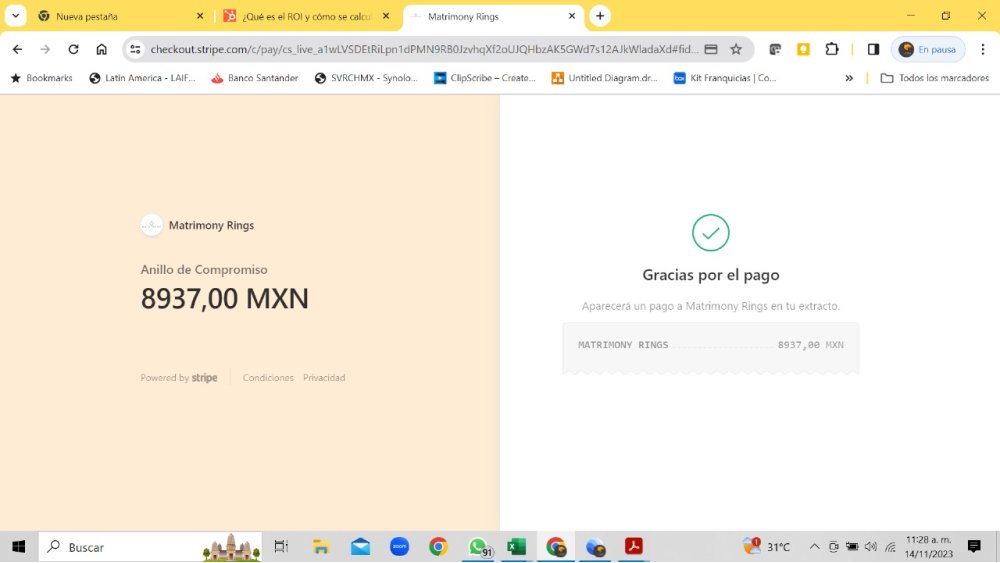
Task: Open the Windows Start menu
Action: click(18, 546)
